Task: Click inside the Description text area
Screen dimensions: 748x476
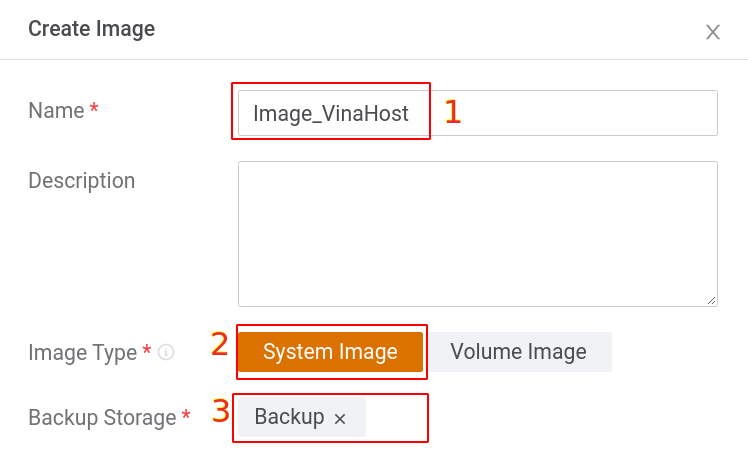Action: (477, 233)
